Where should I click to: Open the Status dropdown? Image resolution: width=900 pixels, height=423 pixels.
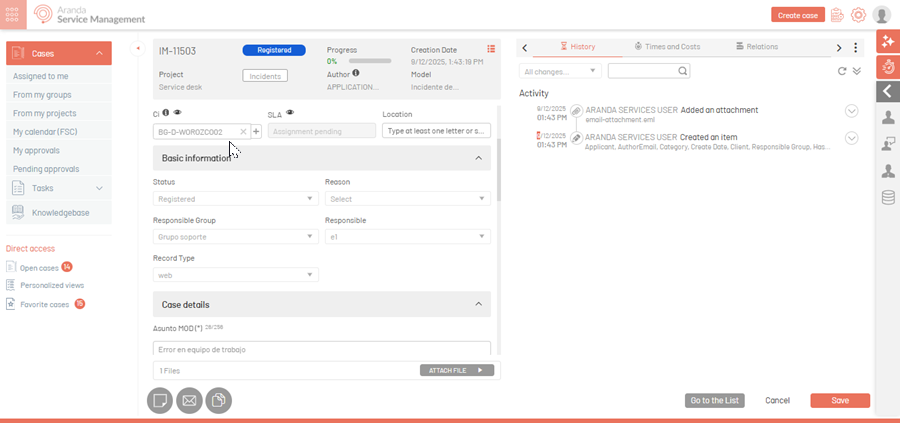pos(235,199)
